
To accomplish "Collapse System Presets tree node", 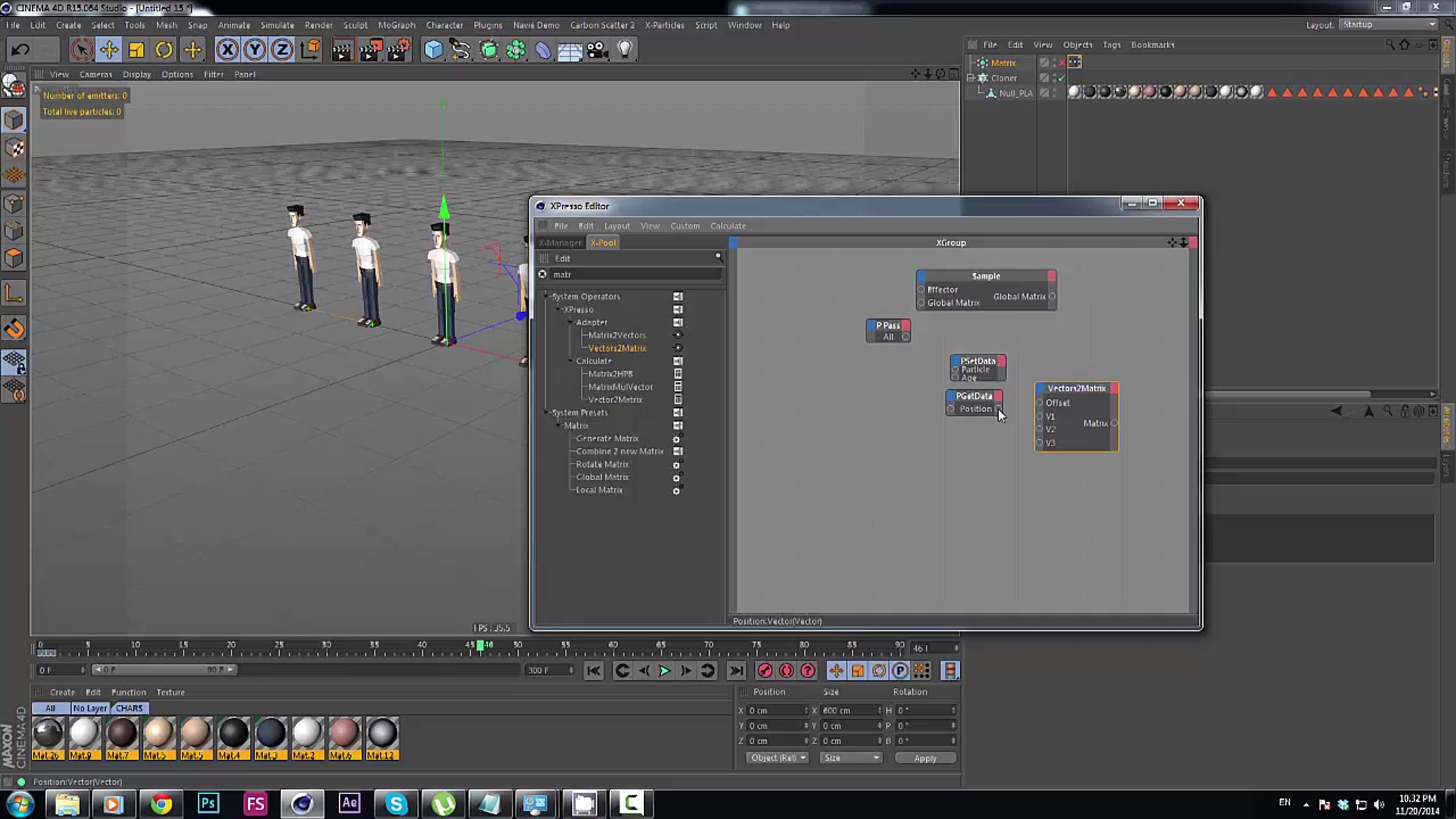I will click(546, 413).
